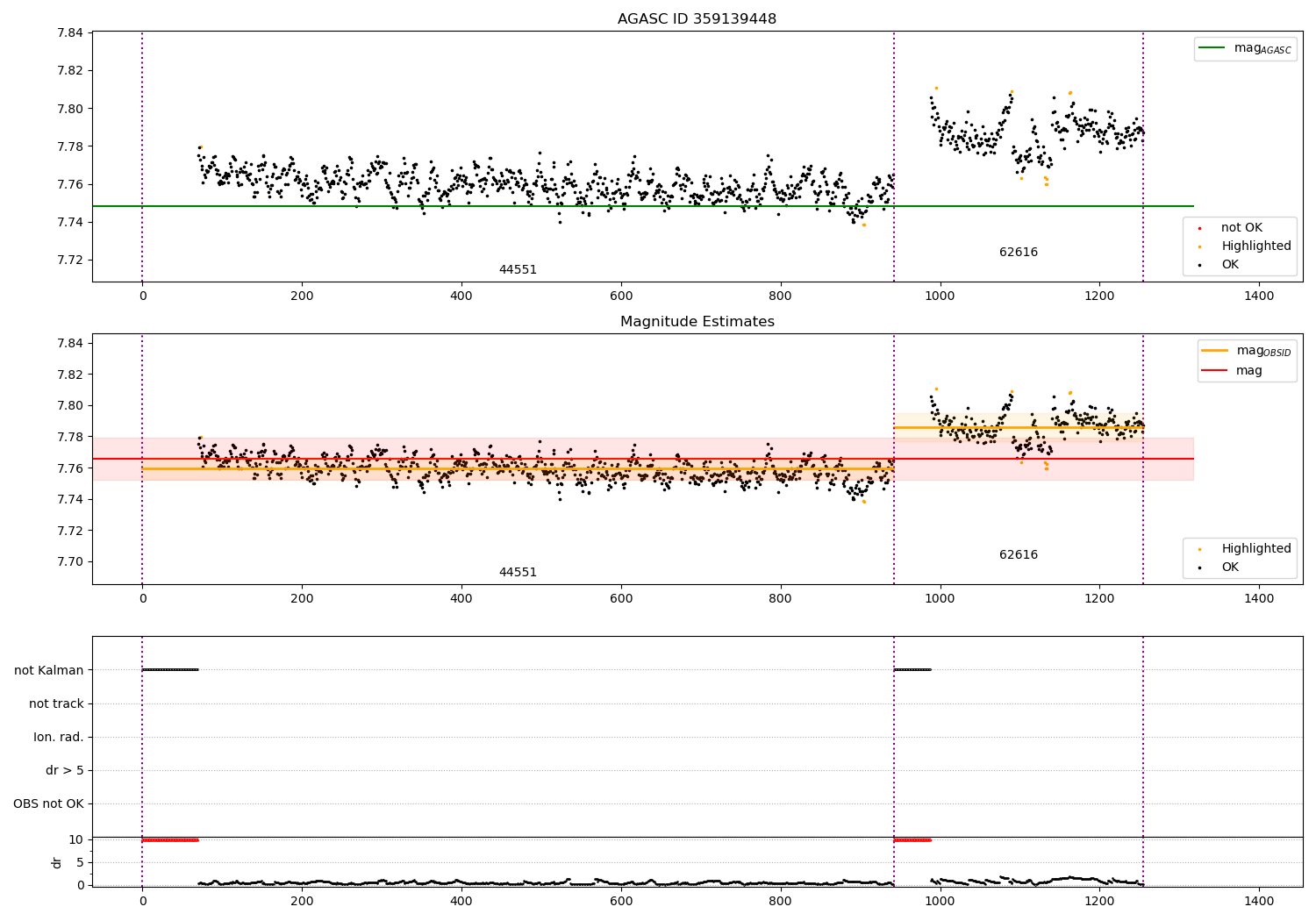Click OBSID label 44551 in the top plot
The image size is (1316, 921).
tap(518, 270)
